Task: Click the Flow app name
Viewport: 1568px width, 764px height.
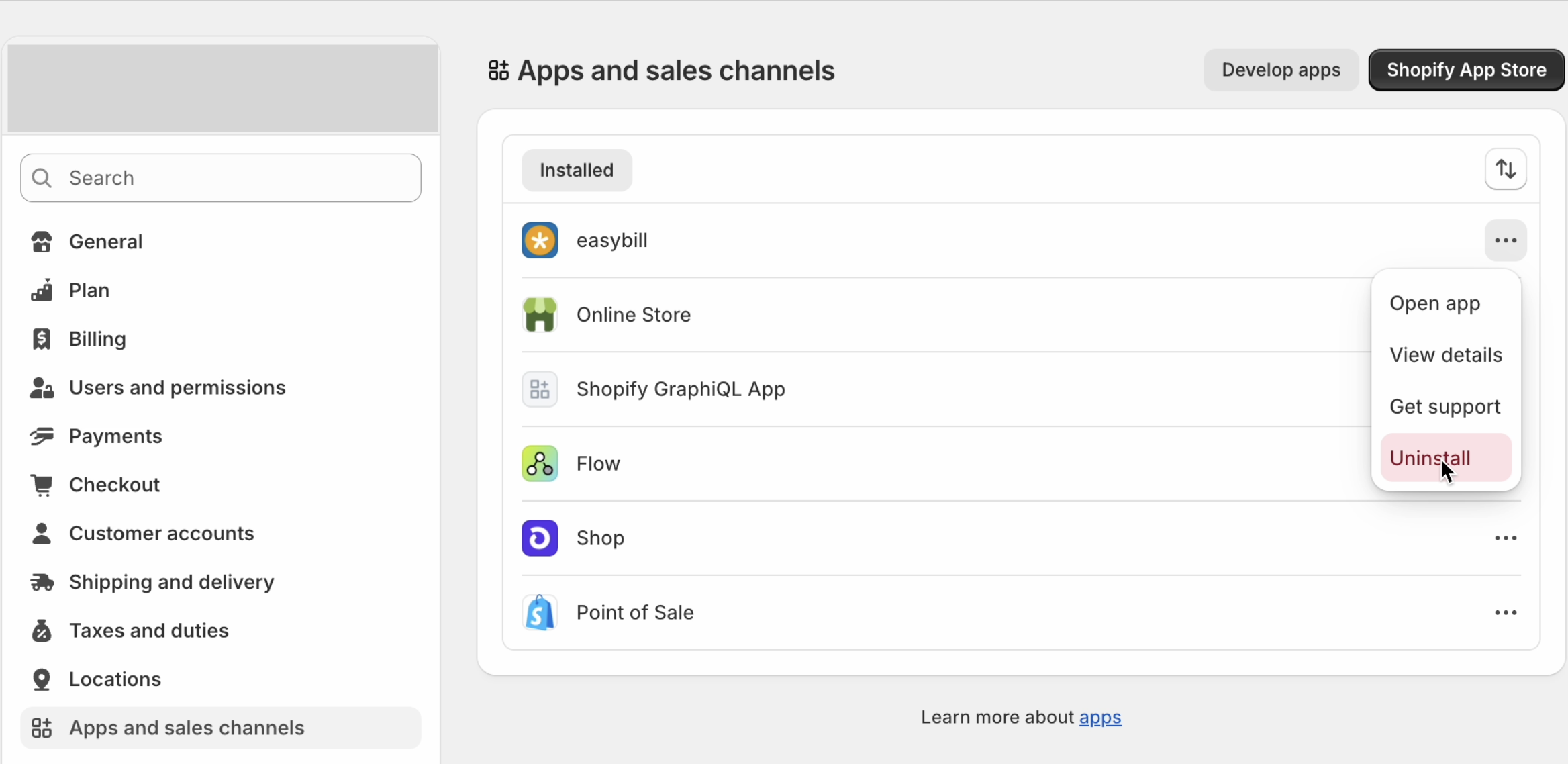Action: pyautogui.click(x=598, y=464)
